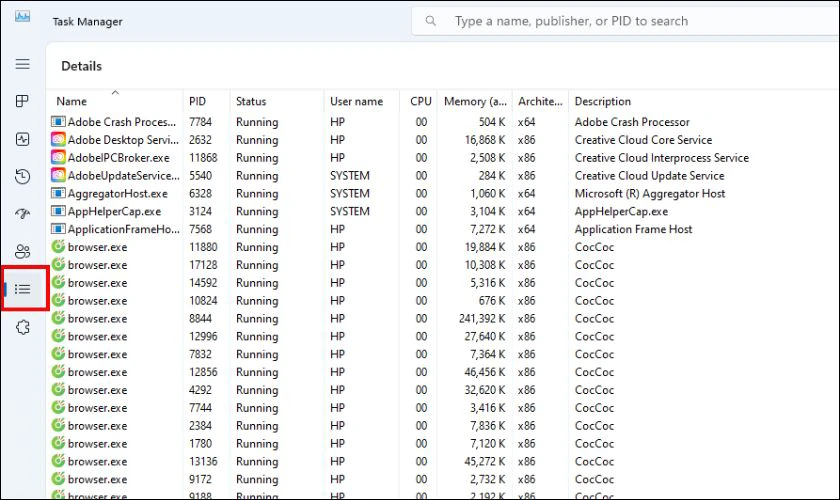The image size is (840, 500).
Task: Click the Details page heading
Action: (81, 66)
